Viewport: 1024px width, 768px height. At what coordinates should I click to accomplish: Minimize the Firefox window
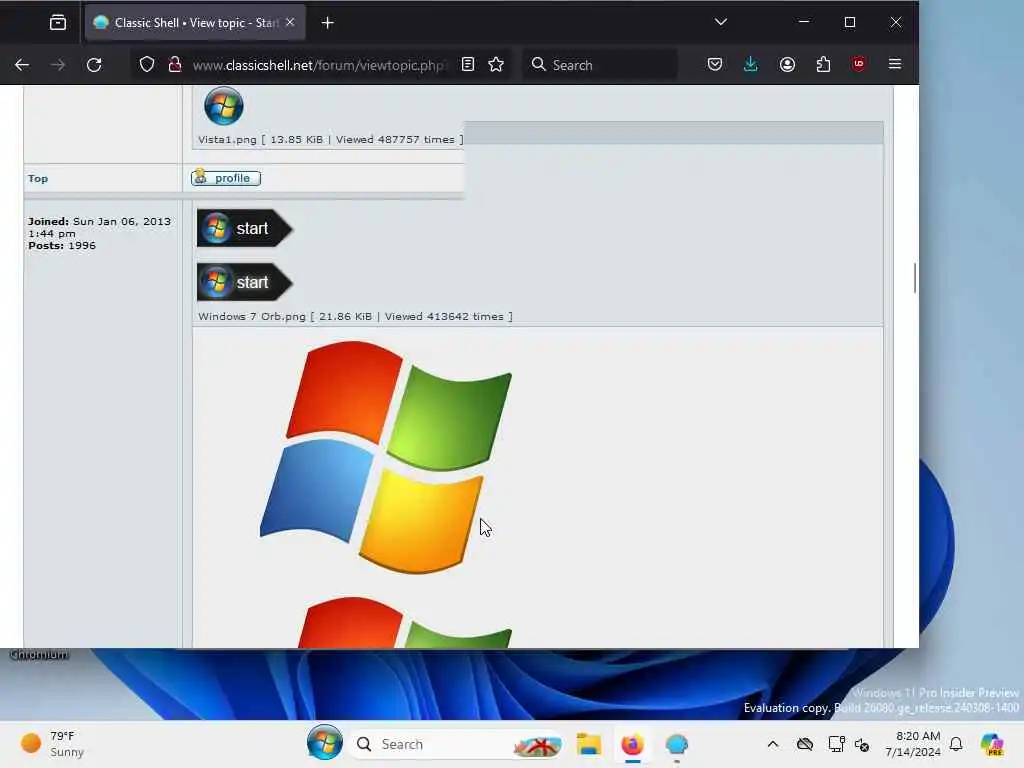(x=804, y=22)
